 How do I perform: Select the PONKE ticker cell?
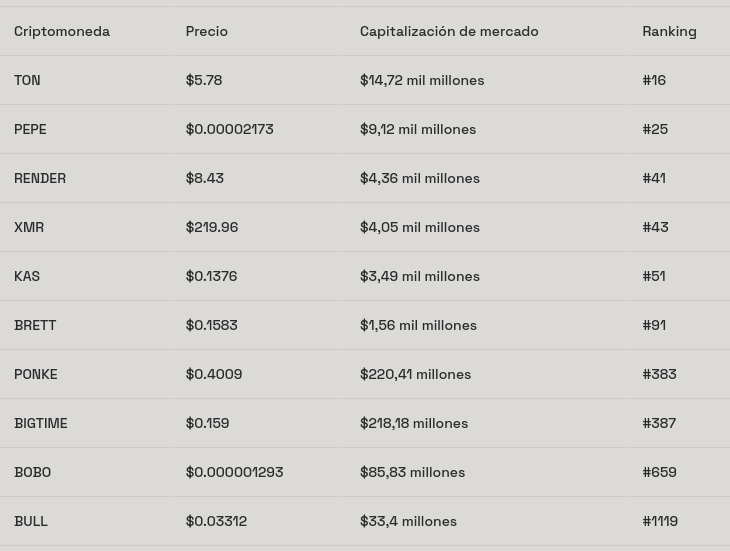tap(36, 374)
